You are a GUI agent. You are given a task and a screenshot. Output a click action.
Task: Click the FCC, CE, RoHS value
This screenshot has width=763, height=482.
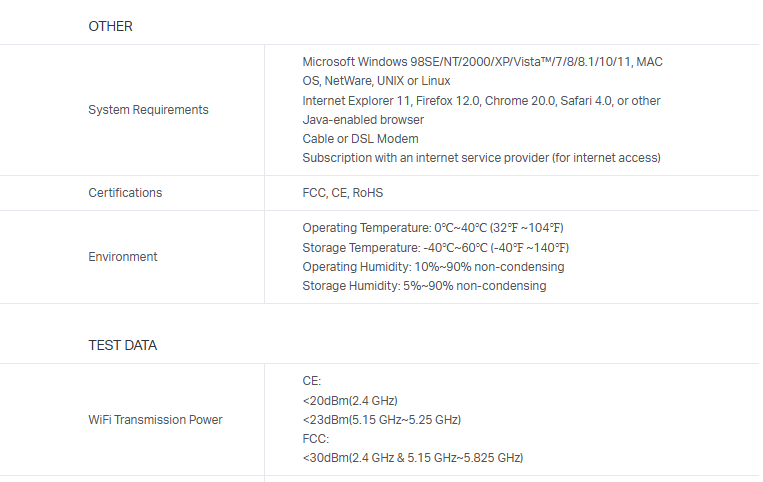[342, 193]
